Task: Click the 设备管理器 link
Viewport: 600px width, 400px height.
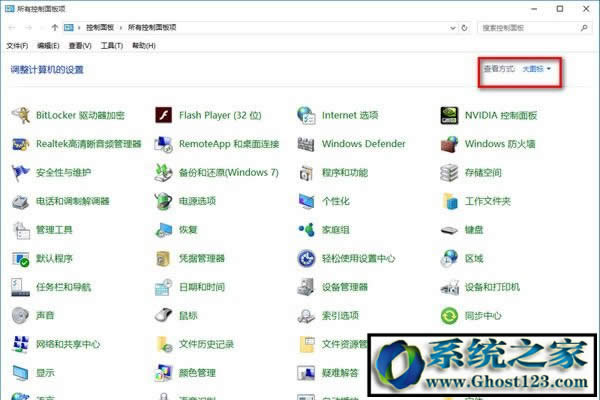Action: 344,287
